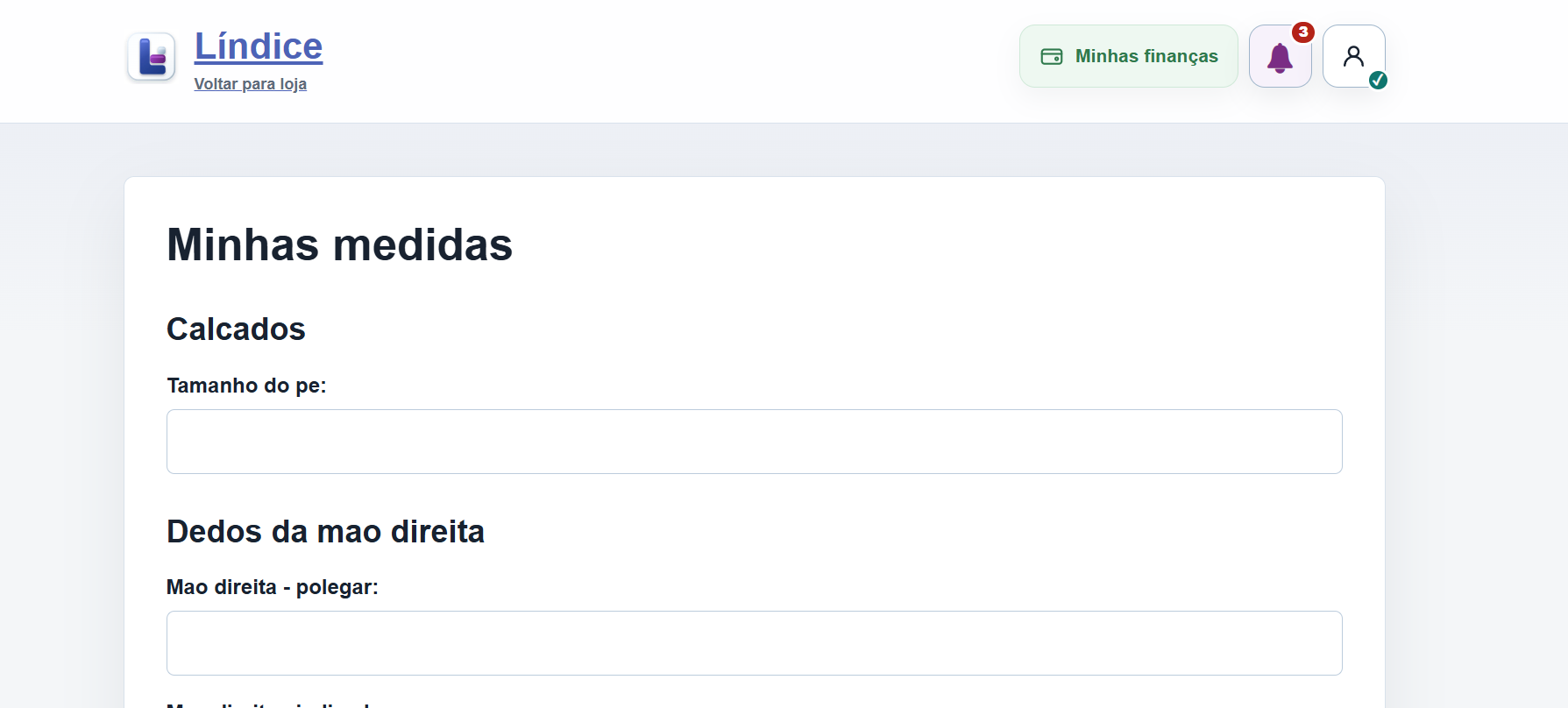The height and width of the screenshot is (708, 1568).
Task: Open the Líndice title link
Action: (x=259, y=46)
